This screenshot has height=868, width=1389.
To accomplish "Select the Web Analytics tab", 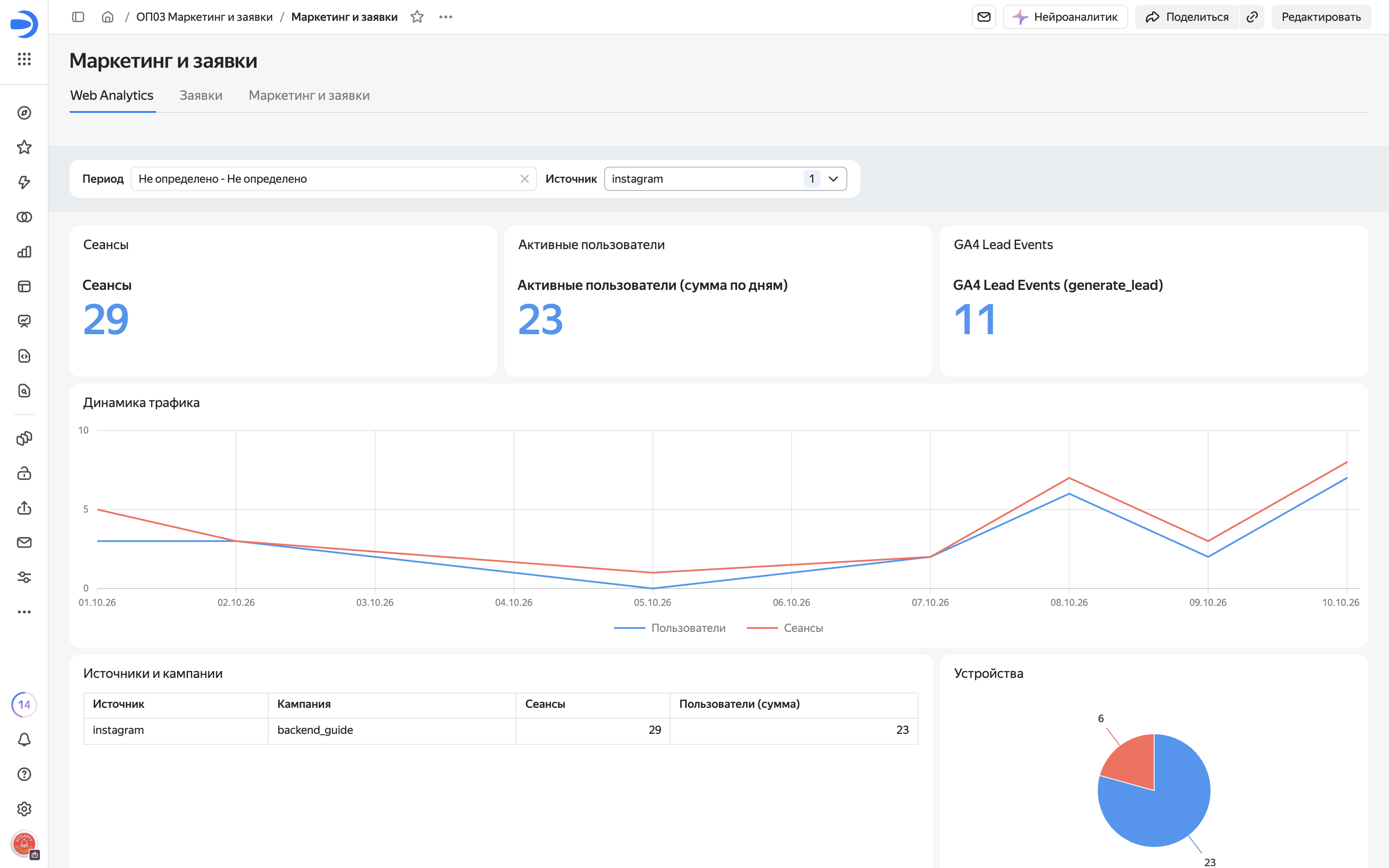I will click(x=112, y=95).
